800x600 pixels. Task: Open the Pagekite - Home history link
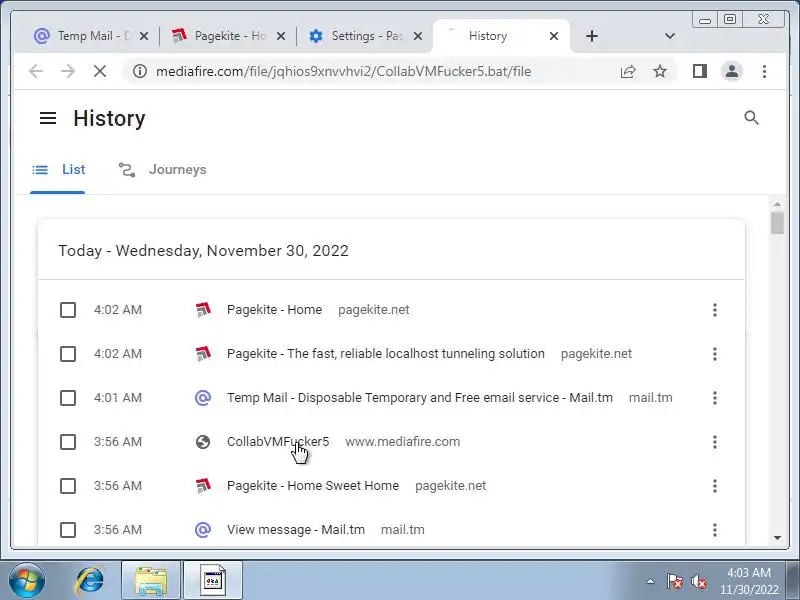(x=274, y=310)
